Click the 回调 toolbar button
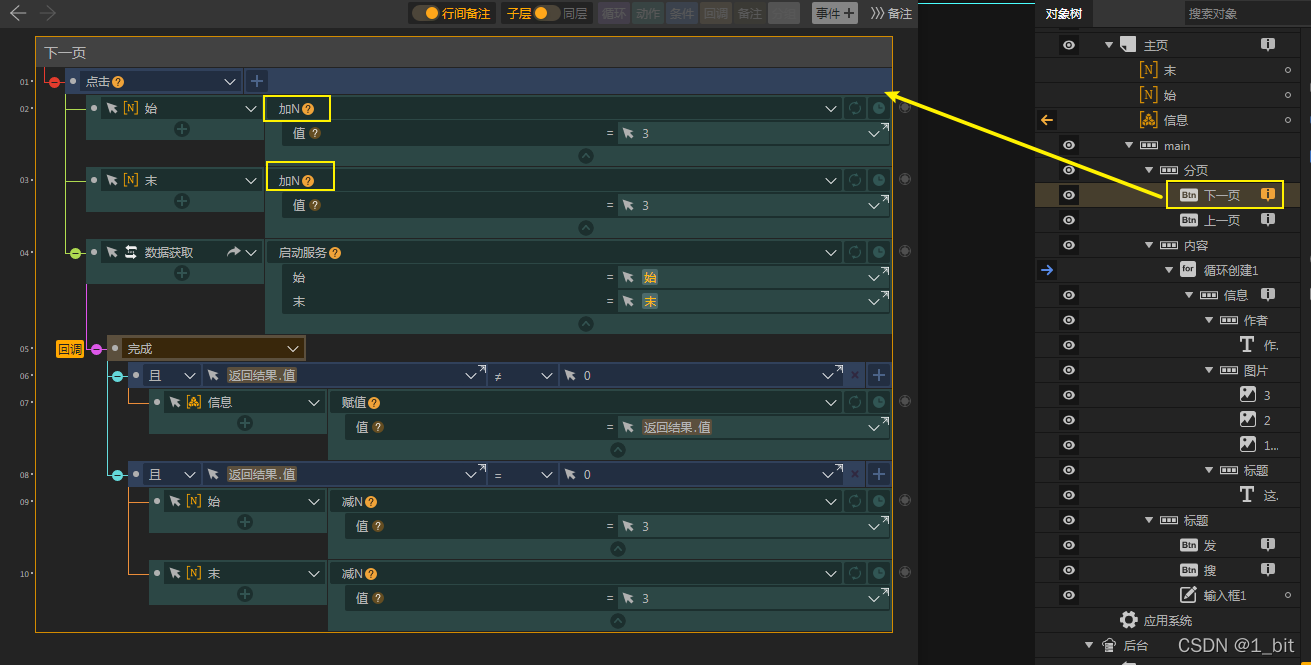Viewport: 1311px width, 665px height. pyautogui.click(x=716, y=13)
